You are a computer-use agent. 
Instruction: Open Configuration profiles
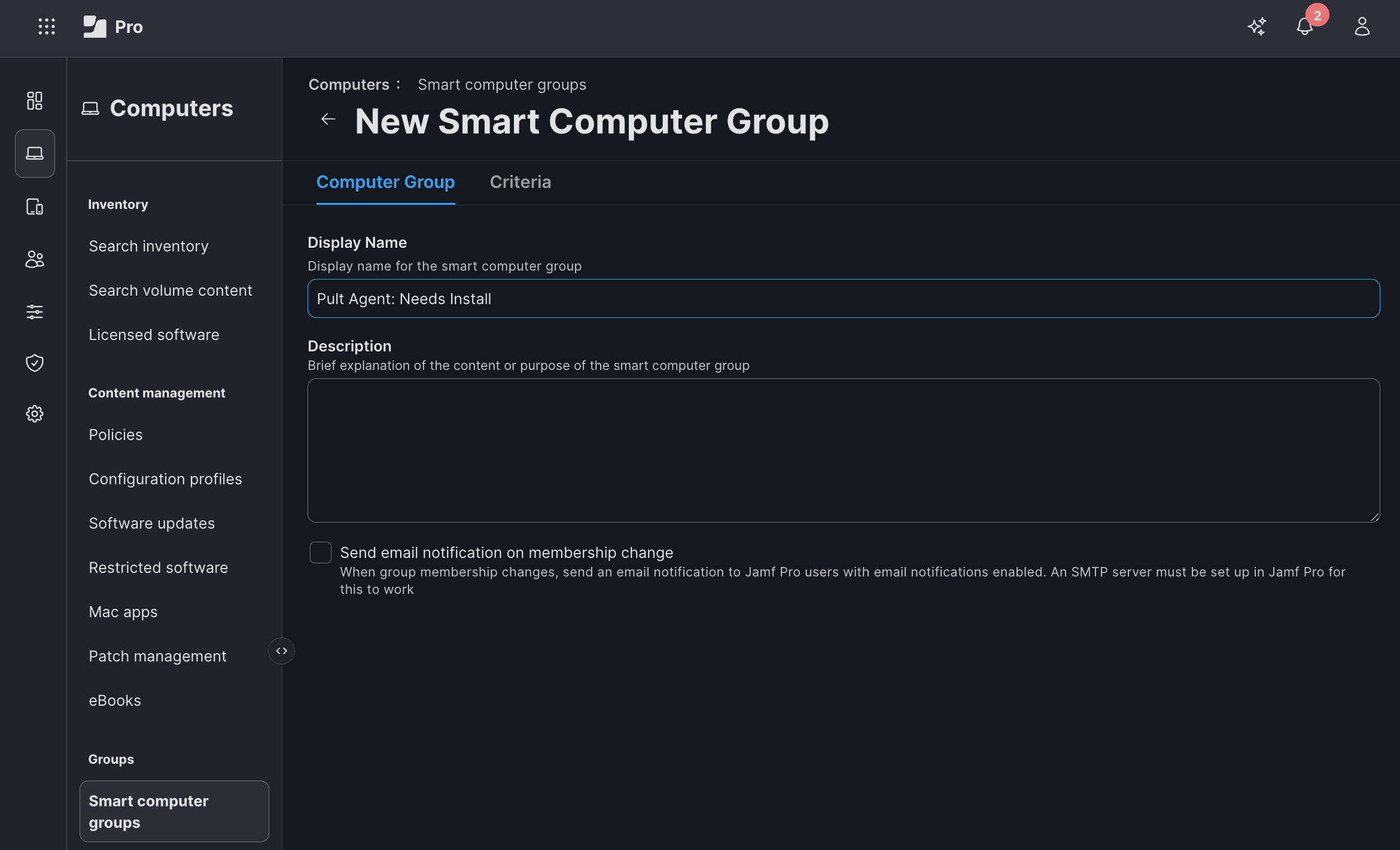pos(166,479)
